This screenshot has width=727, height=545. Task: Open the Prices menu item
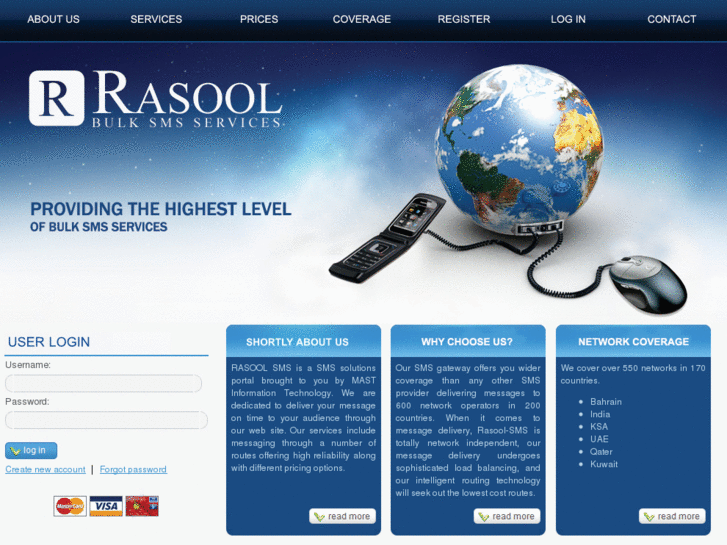[259, 19]
